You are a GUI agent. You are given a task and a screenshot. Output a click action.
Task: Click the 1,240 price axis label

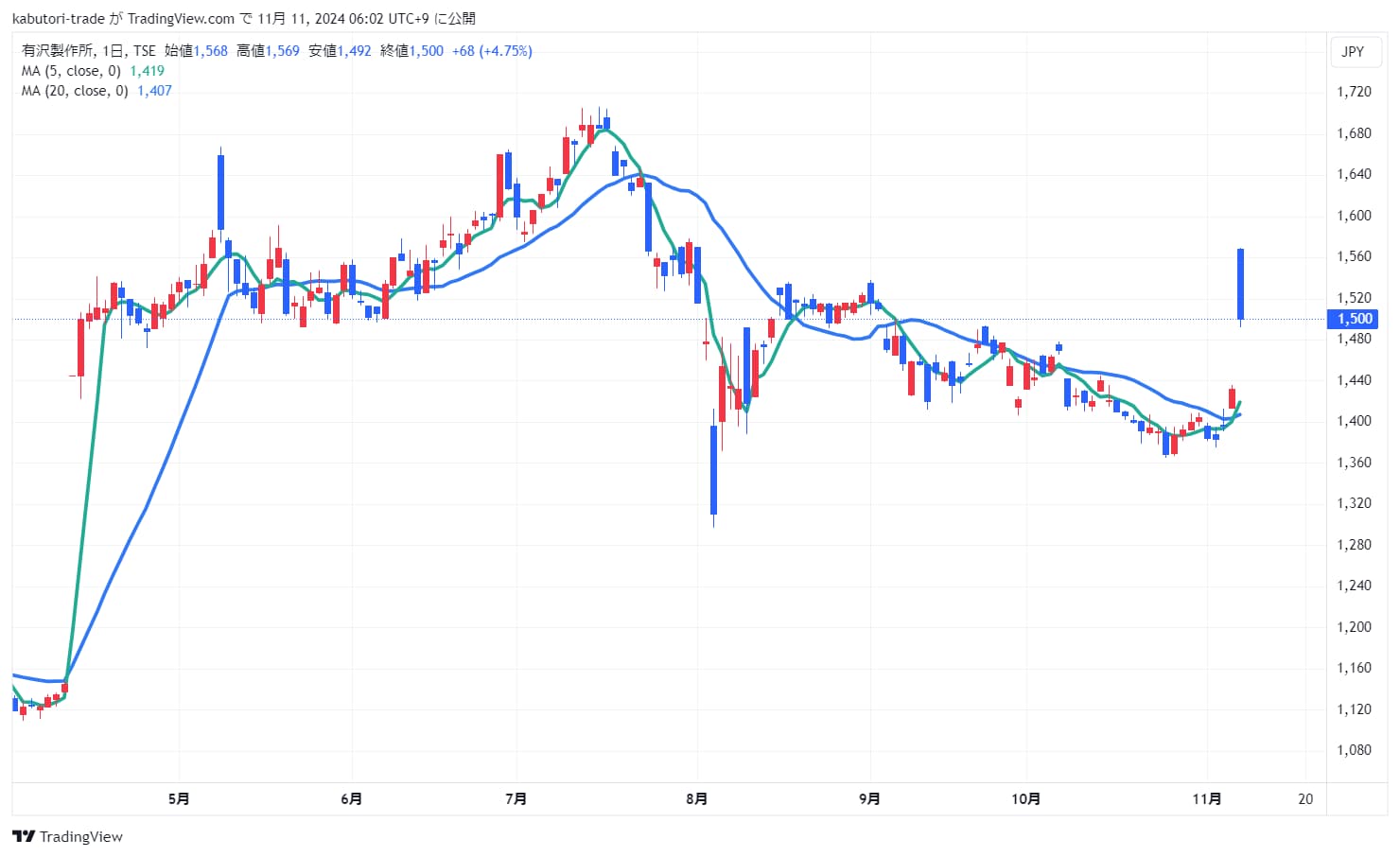pyautogui.click(x=1354, y=586)
